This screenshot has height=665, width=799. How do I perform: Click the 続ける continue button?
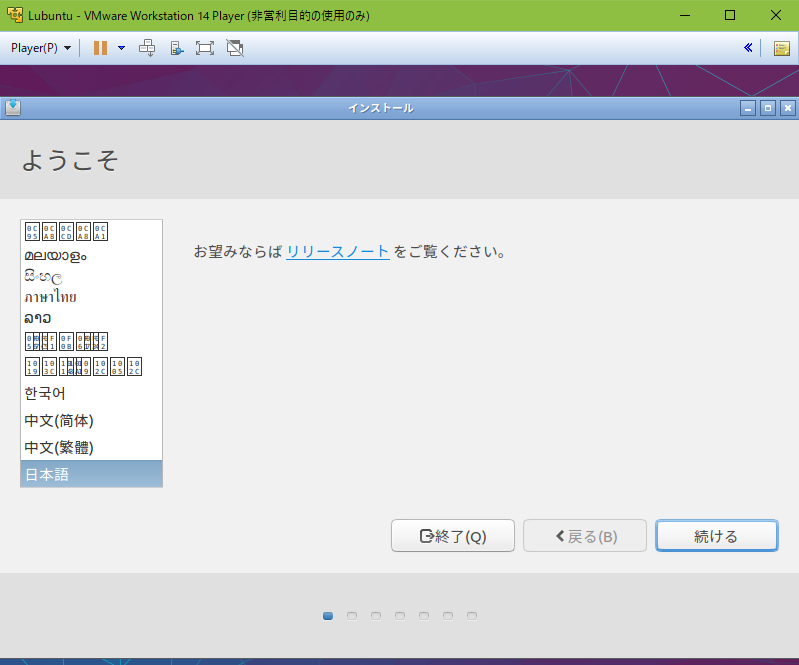716,536
